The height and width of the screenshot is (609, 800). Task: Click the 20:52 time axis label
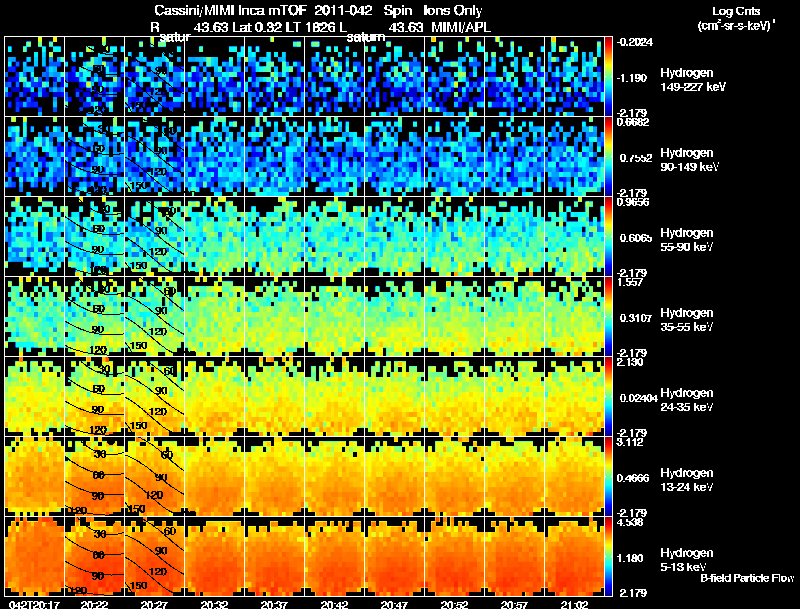454,604
